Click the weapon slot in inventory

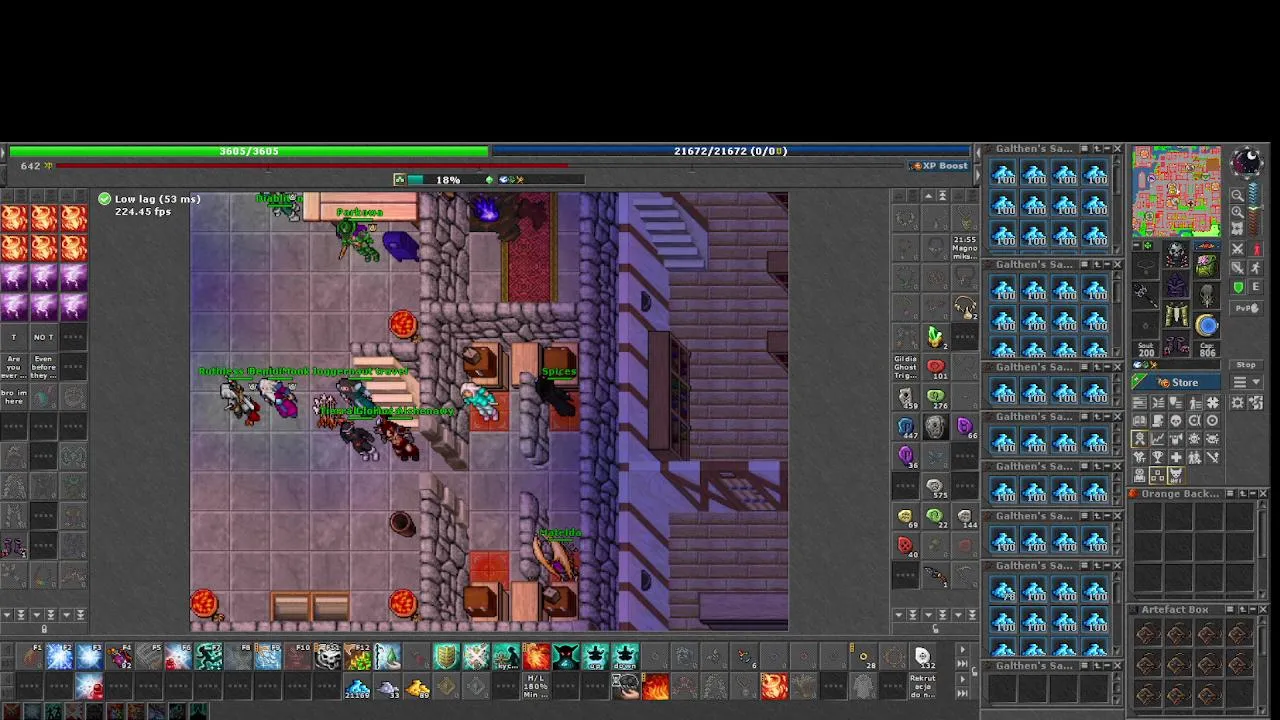tap(1145, 295)
